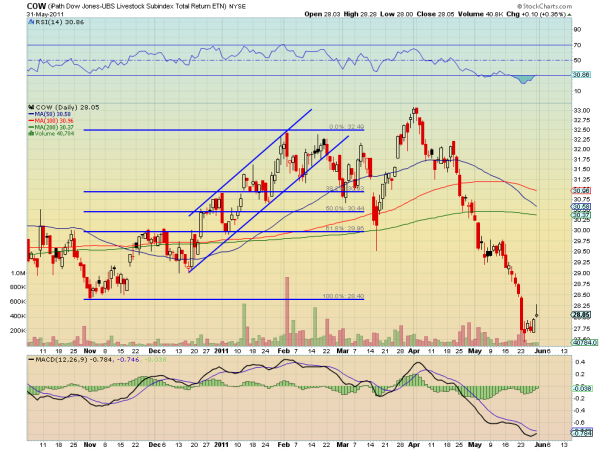Click the tallest red volume bar in early February
The image size is (600, 450).
(287, 311)
